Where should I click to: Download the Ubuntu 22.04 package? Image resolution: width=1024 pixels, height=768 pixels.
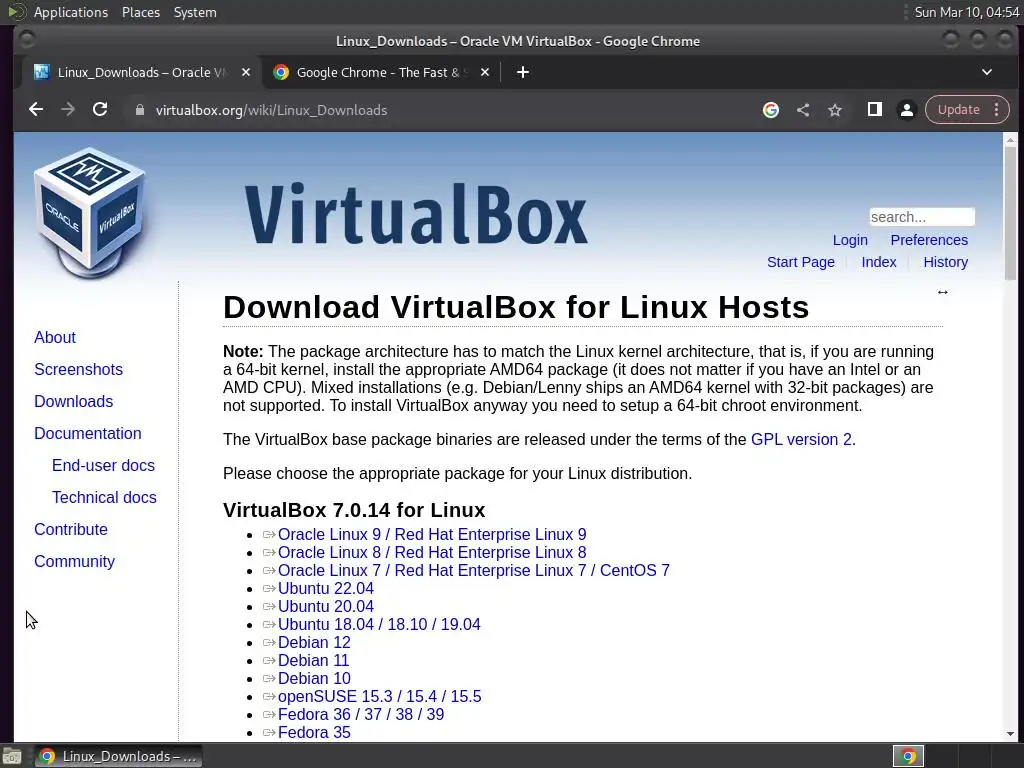pyautogui.click(x=325, y=588)
